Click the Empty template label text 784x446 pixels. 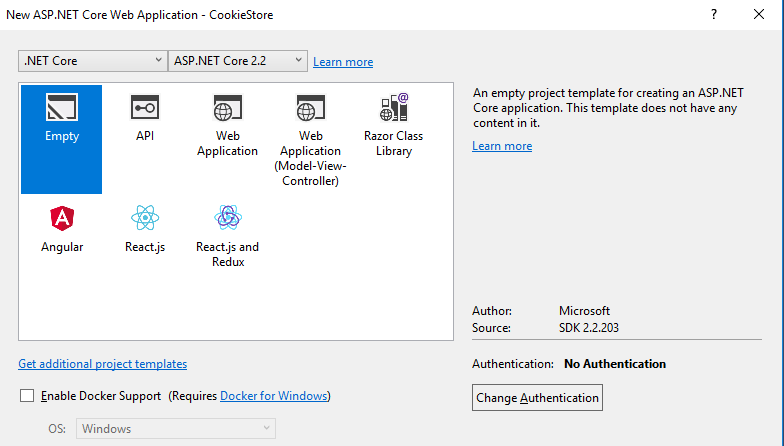[62, 136]
